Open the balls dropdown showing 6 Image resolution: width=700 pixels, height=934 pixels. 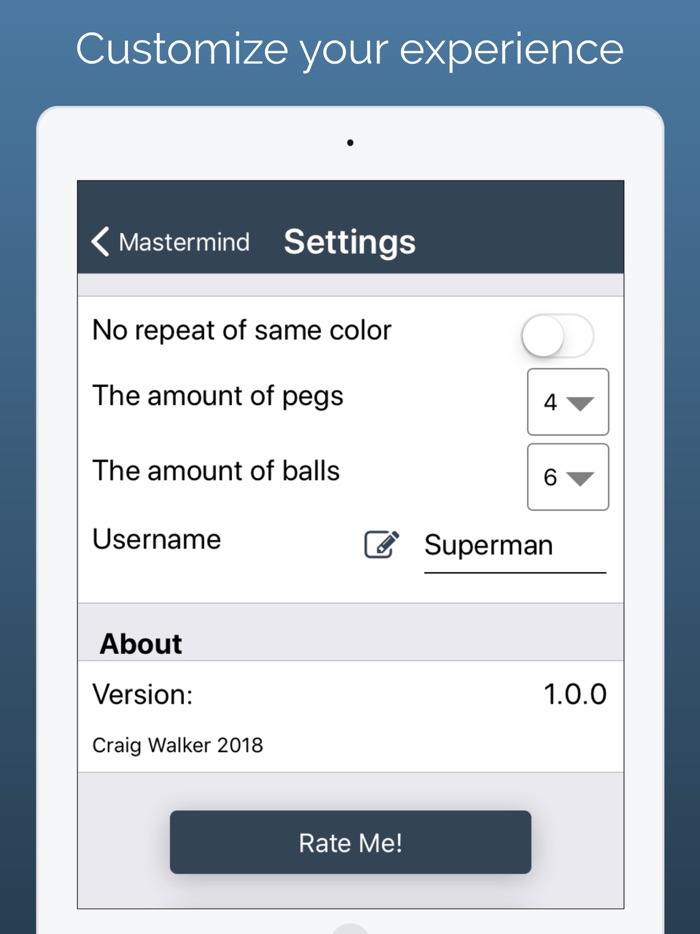[x=567, y=477]
